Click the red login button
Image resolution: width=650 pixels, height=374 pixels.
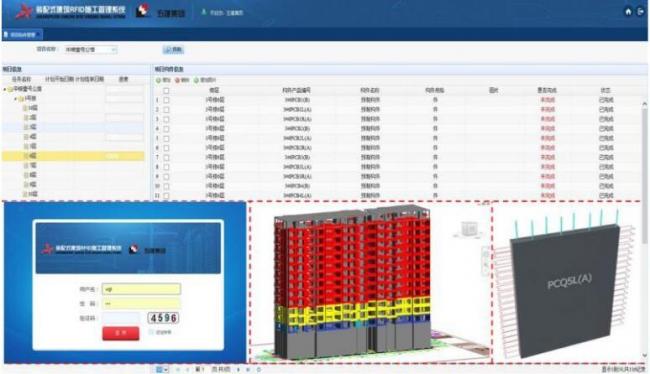[x=121, y=333]
